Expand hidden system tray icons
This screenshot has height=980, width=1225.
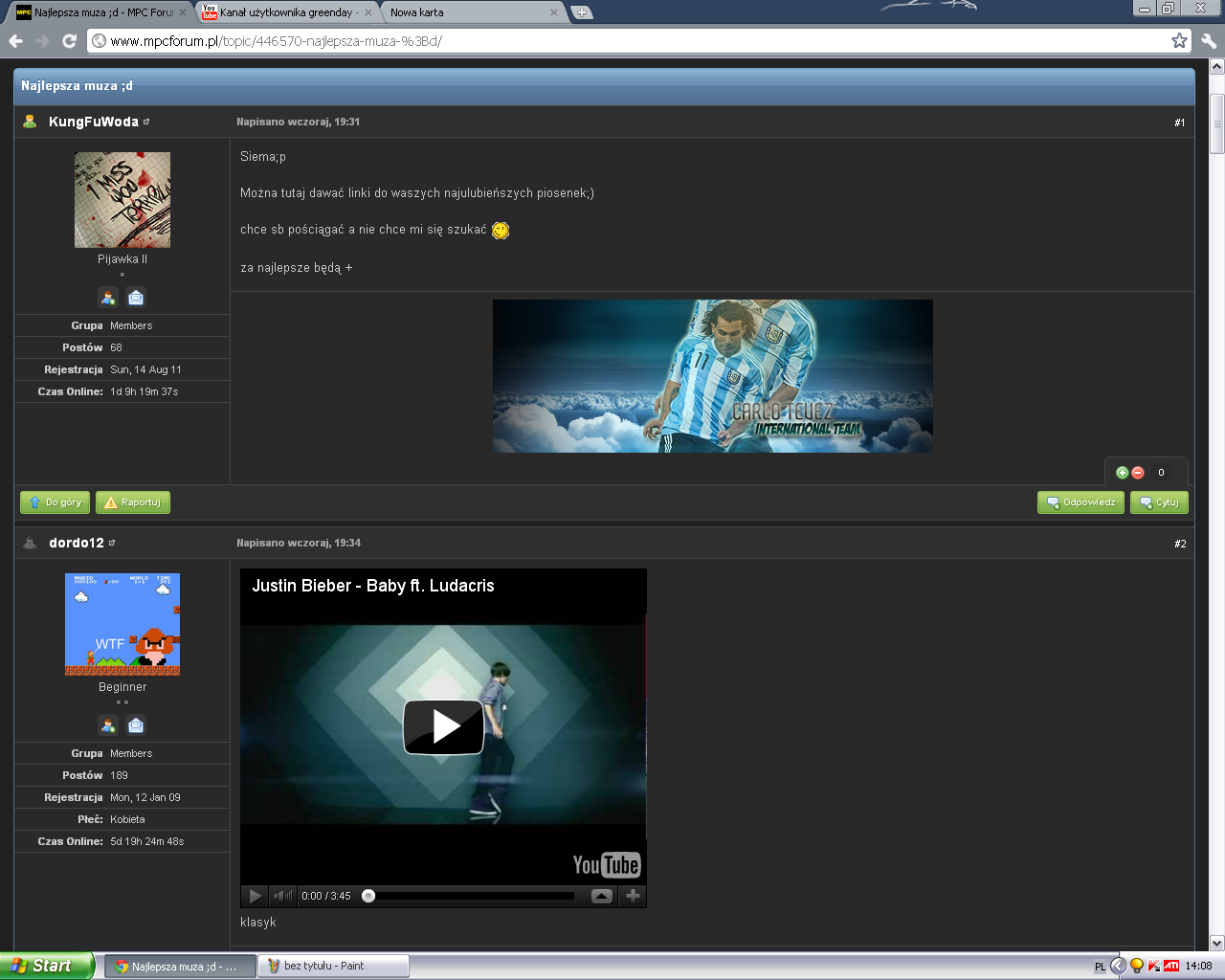(1117, 966)
